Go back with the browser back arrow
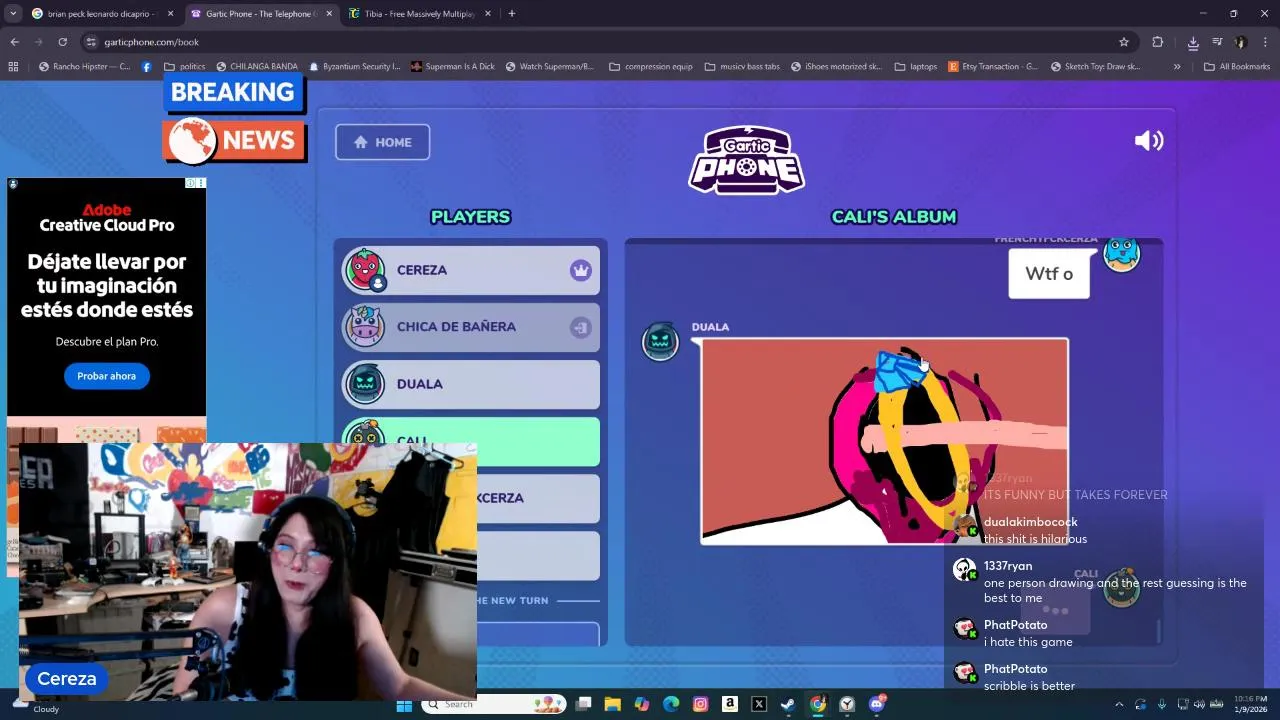The width and height of the screenshot is (1280, 720). pos(14,42)
